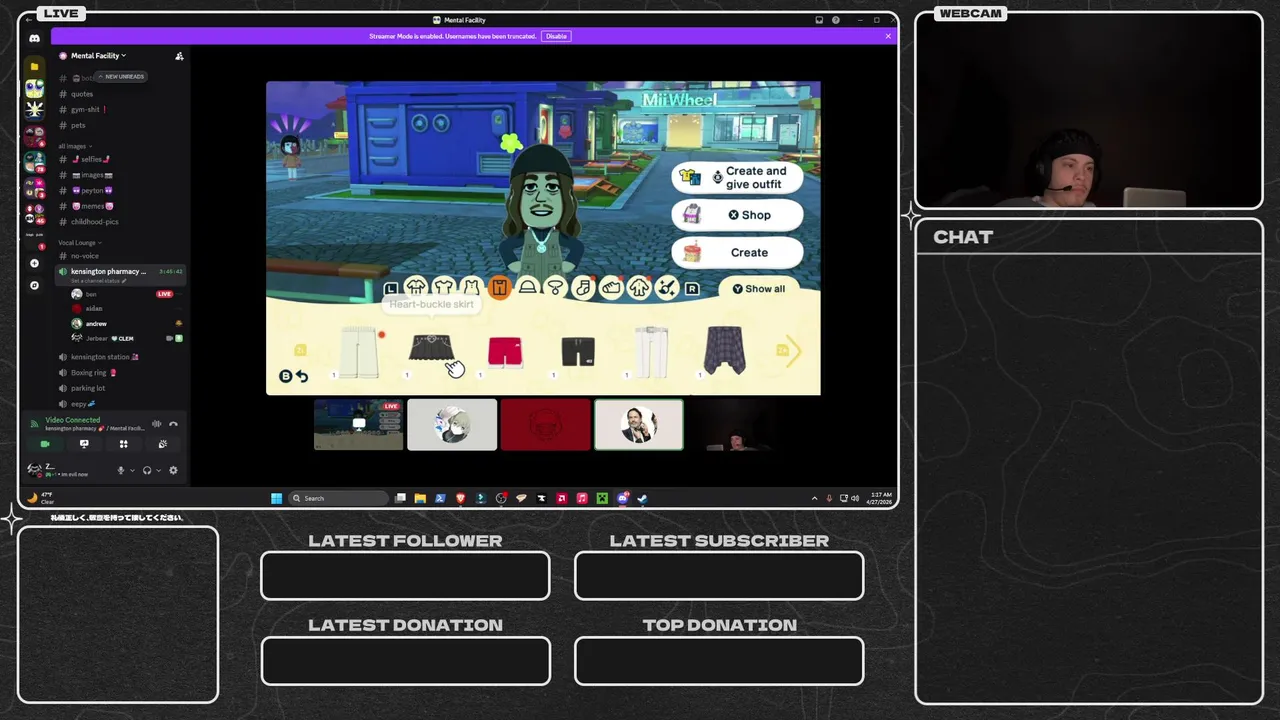Mute the microphone in user panel
Image resolution: width=1280 pixels, height=720 pixels.
click(121, 470)
